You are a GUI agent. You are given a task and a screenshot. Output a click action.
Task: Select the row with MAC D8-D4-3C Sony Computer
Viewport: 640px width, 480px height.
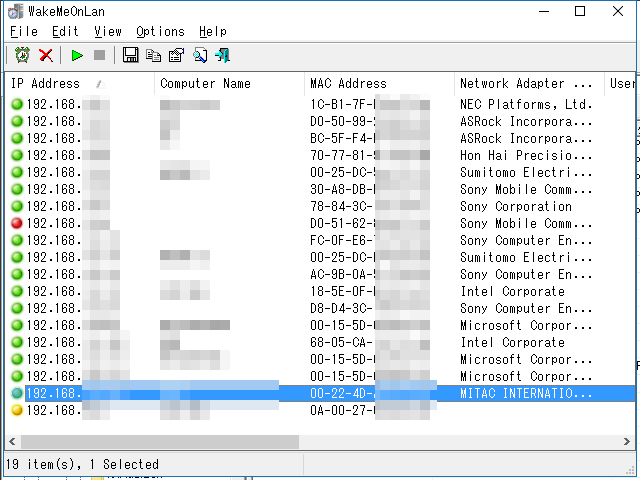pyautogui.click(x=320, y=308)
